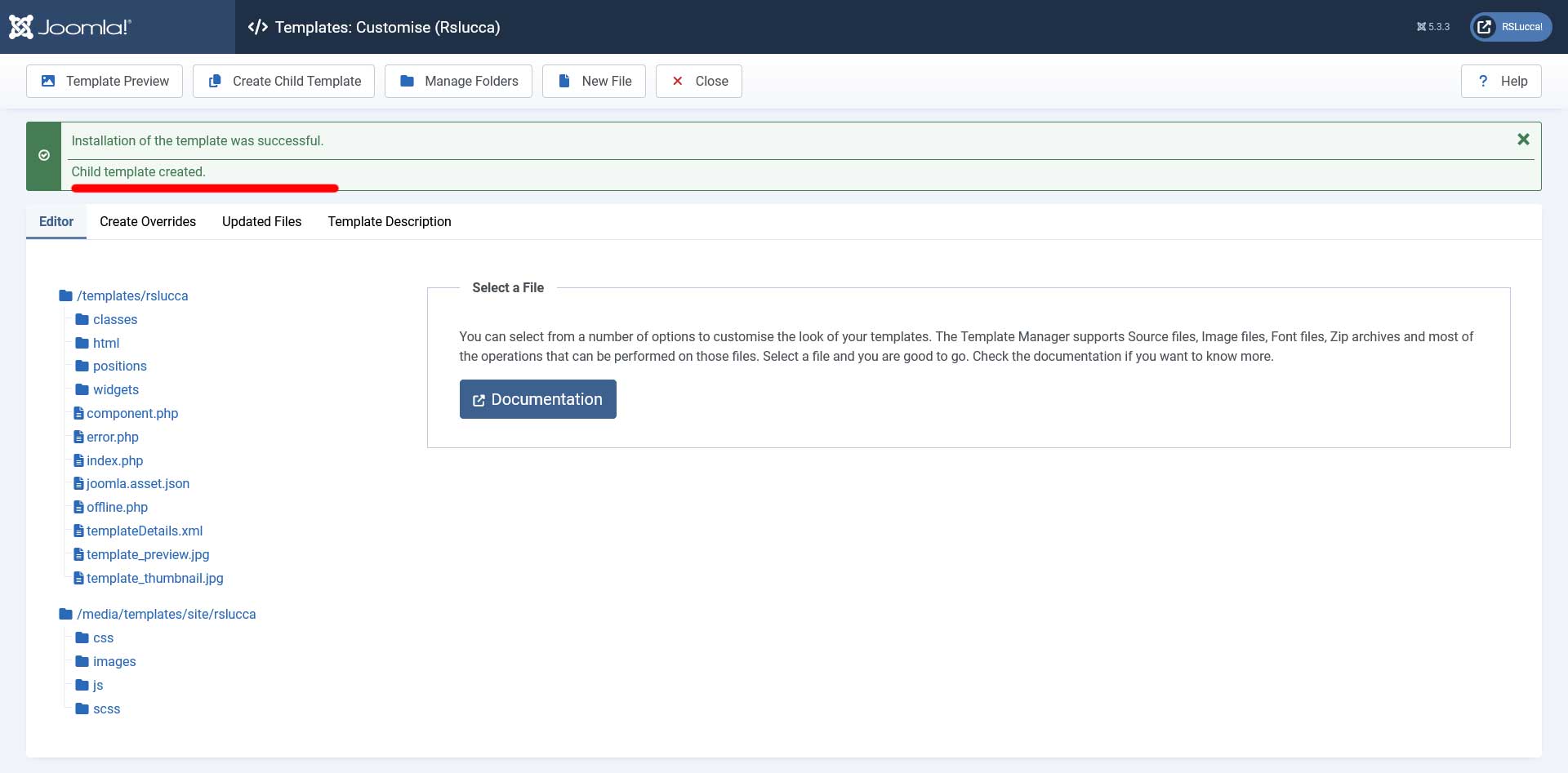This screenshot has width=1568, height=773.
Task: Open the Documentation button link
Action: click(x=537, y=399)
